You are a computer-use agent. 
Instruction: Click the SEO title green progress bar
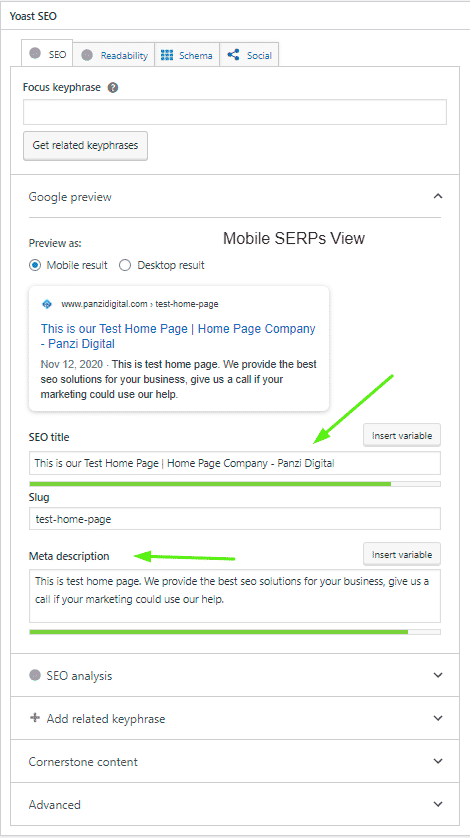pos(235,484)
